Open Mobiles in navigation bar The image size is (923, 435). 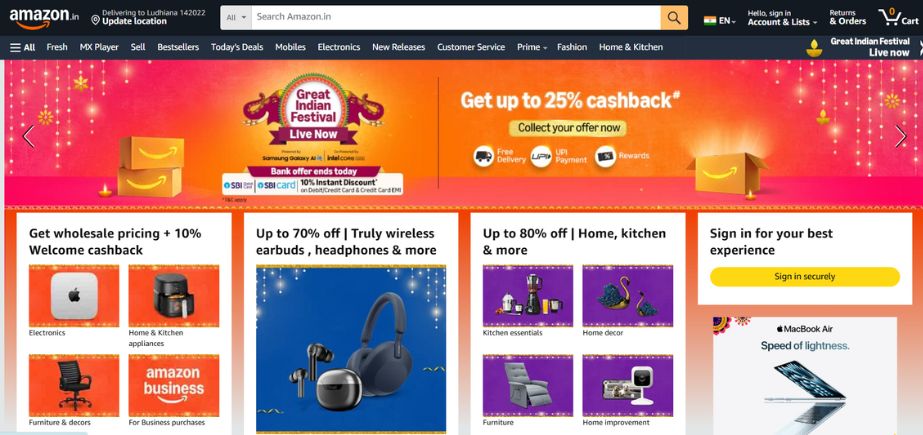coord(290,47)
